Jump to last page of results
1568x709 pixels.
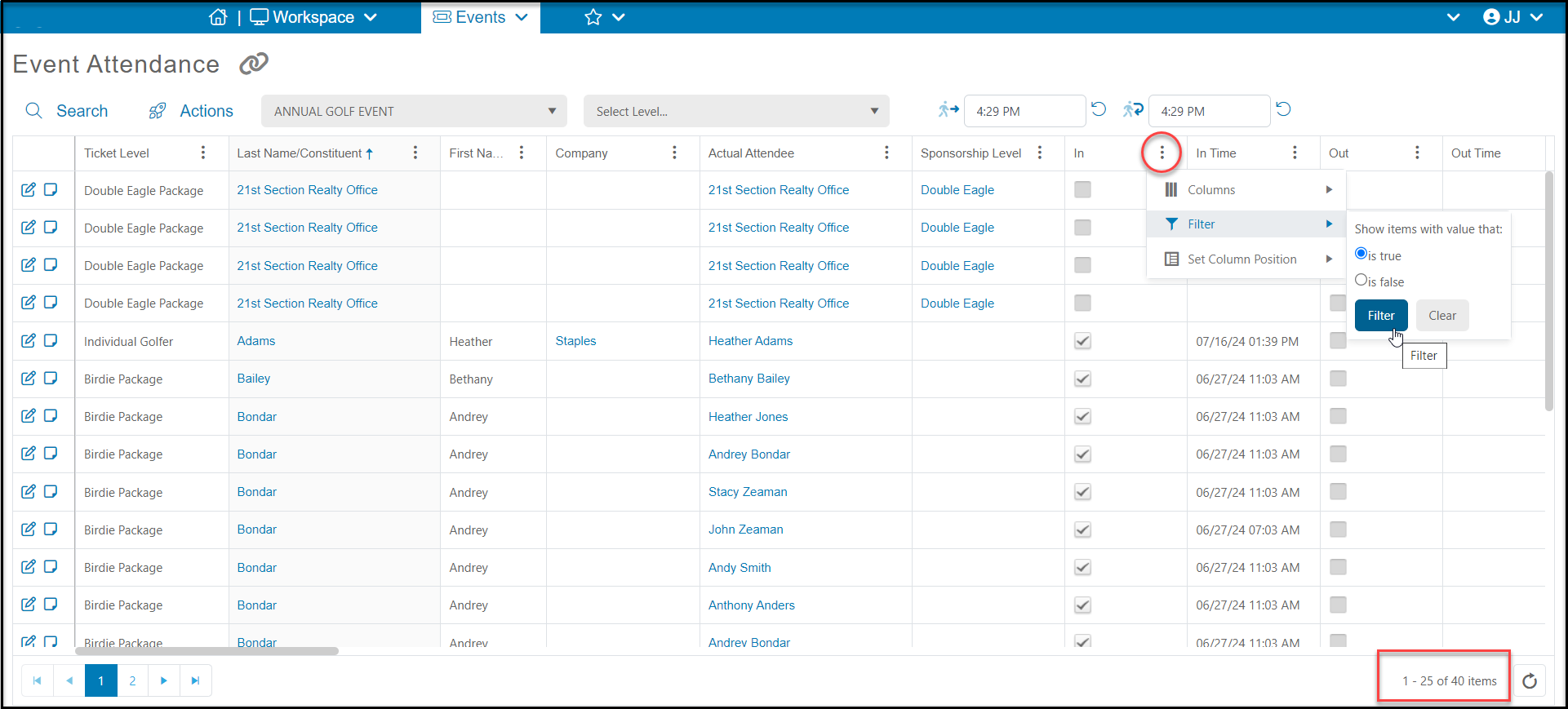[x=195, y=680]
